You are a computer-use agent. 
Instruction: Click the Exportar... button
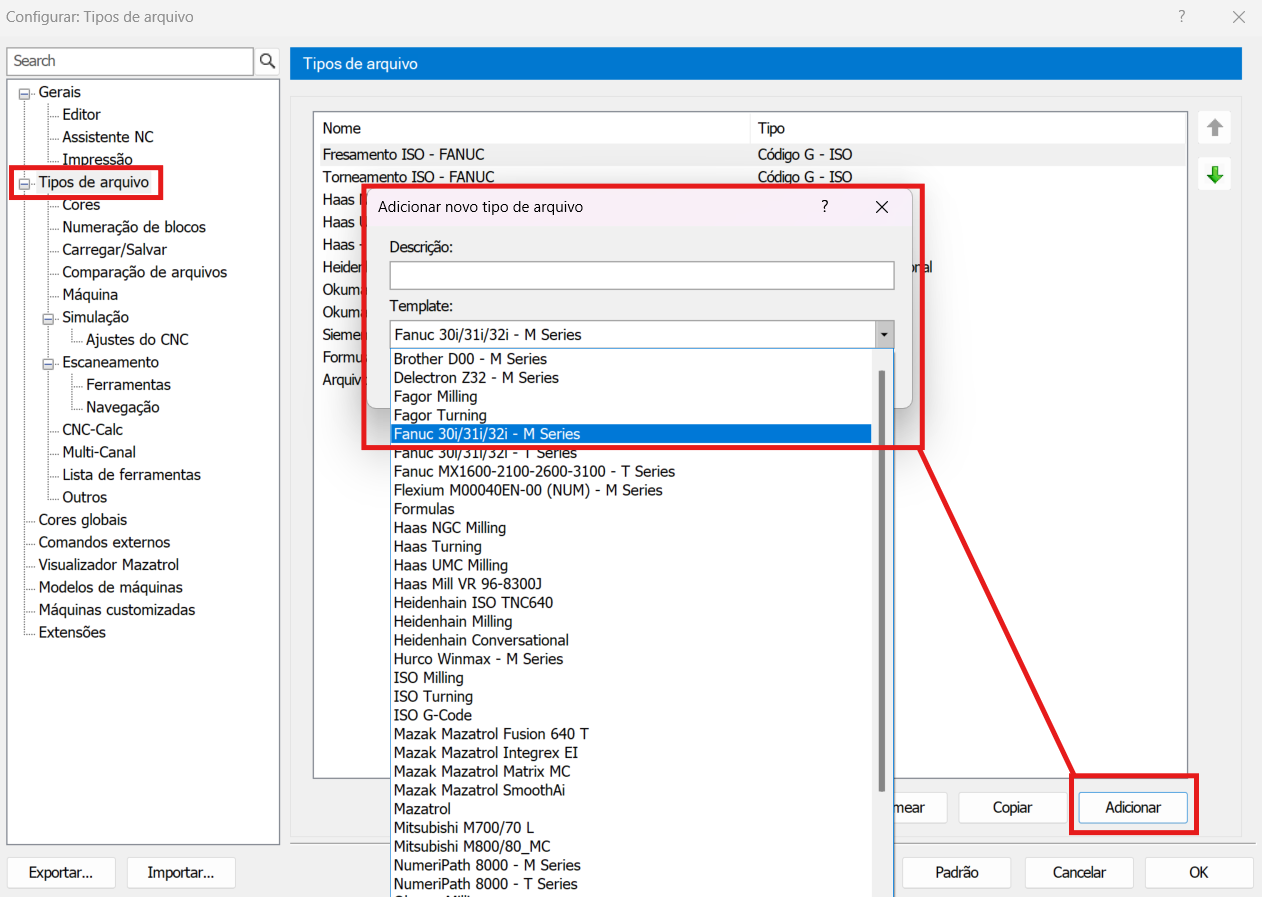click(61, 872)
